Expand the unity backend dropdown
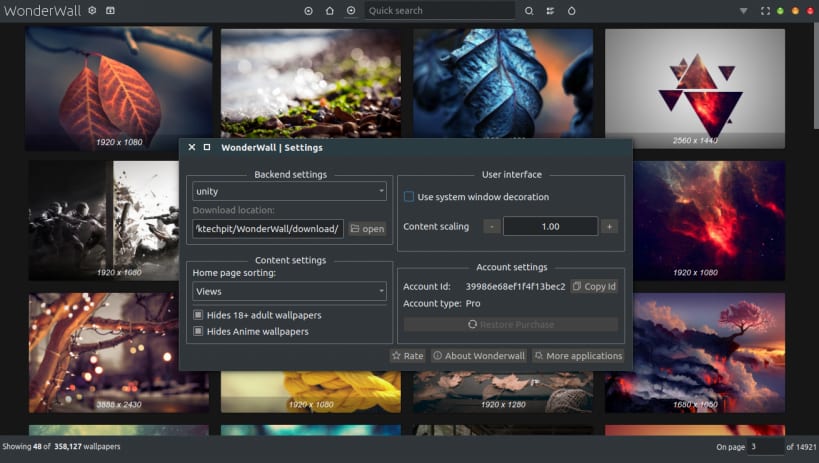This screenshot has width=819, height=463. coord(289,191)
